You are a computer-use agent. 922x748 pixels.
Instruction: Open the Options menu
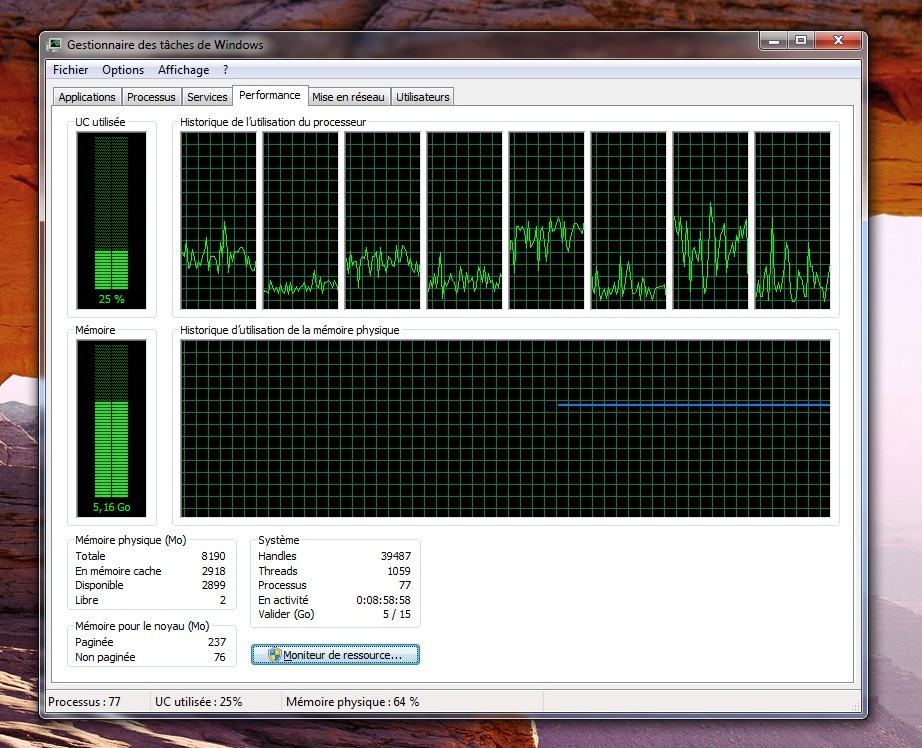click(x=123, y=70)
